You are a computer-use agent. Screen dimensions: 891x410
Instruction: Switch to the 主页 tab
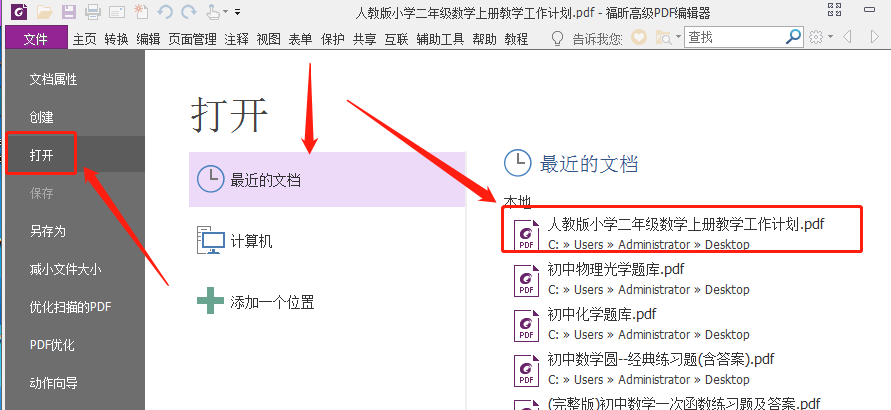[x=85, y=39]
